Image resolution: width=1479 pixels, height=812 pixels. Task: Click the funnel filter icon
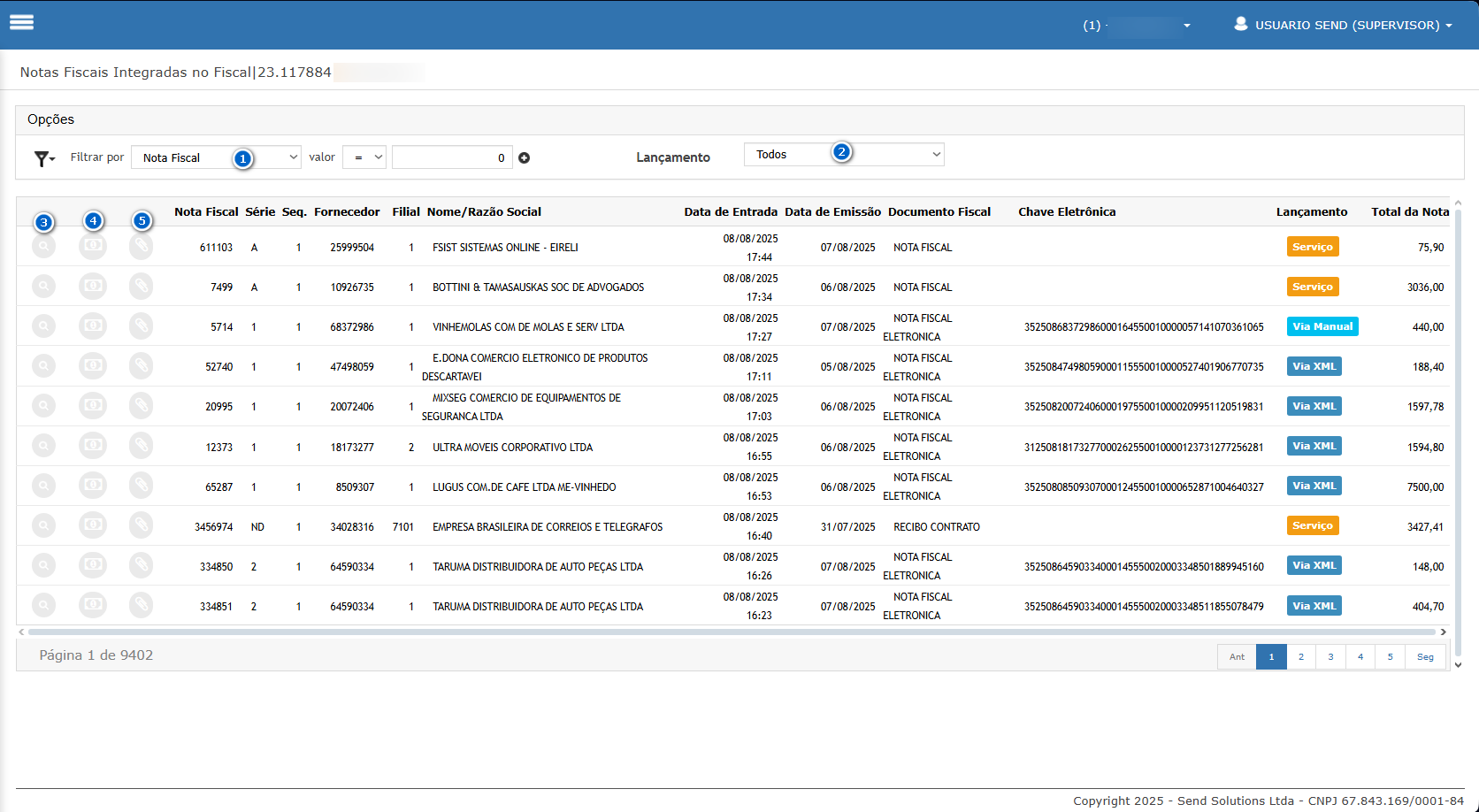tap(44, 158)
